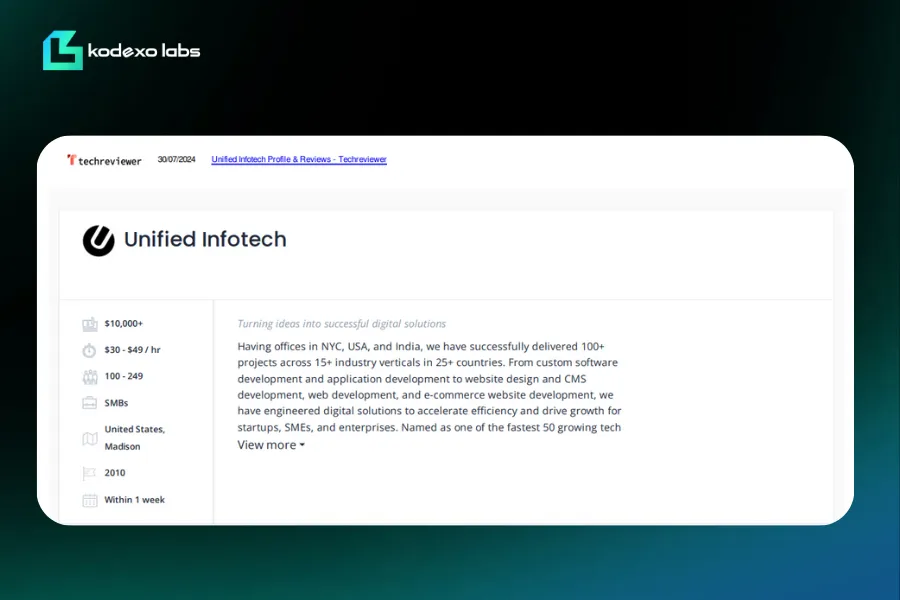Screen dimensions: 900x600
Task: Click the flag founding year icon
Action: coord(89,473)
